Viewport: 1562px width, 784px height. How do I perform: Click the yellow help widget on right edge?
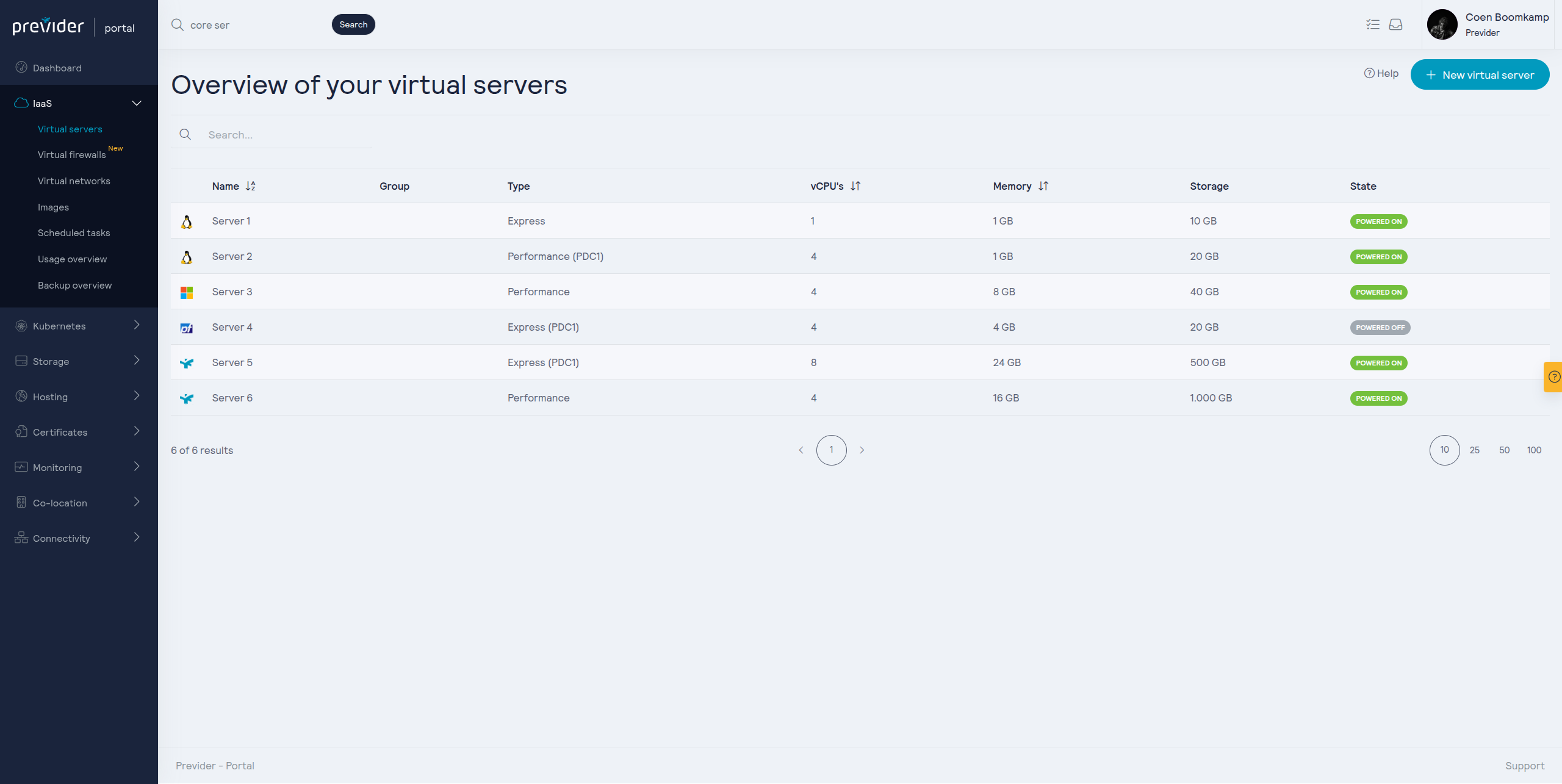point(1554,376)
